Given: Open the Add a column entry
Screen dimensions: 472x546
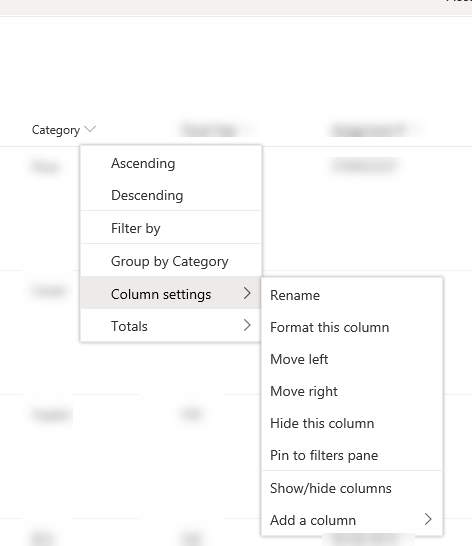Looking at the screenshot, I should 352,520.
